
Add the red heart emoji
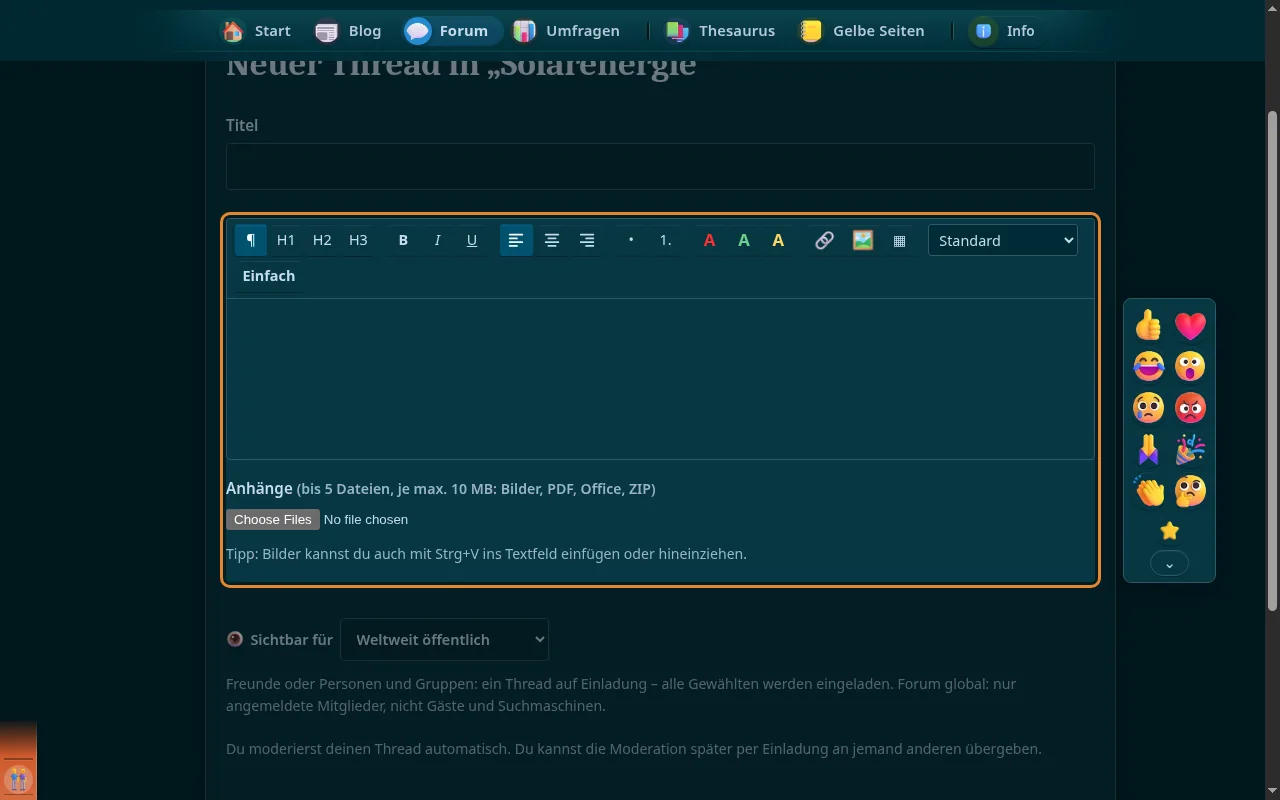coord(1190,324)
